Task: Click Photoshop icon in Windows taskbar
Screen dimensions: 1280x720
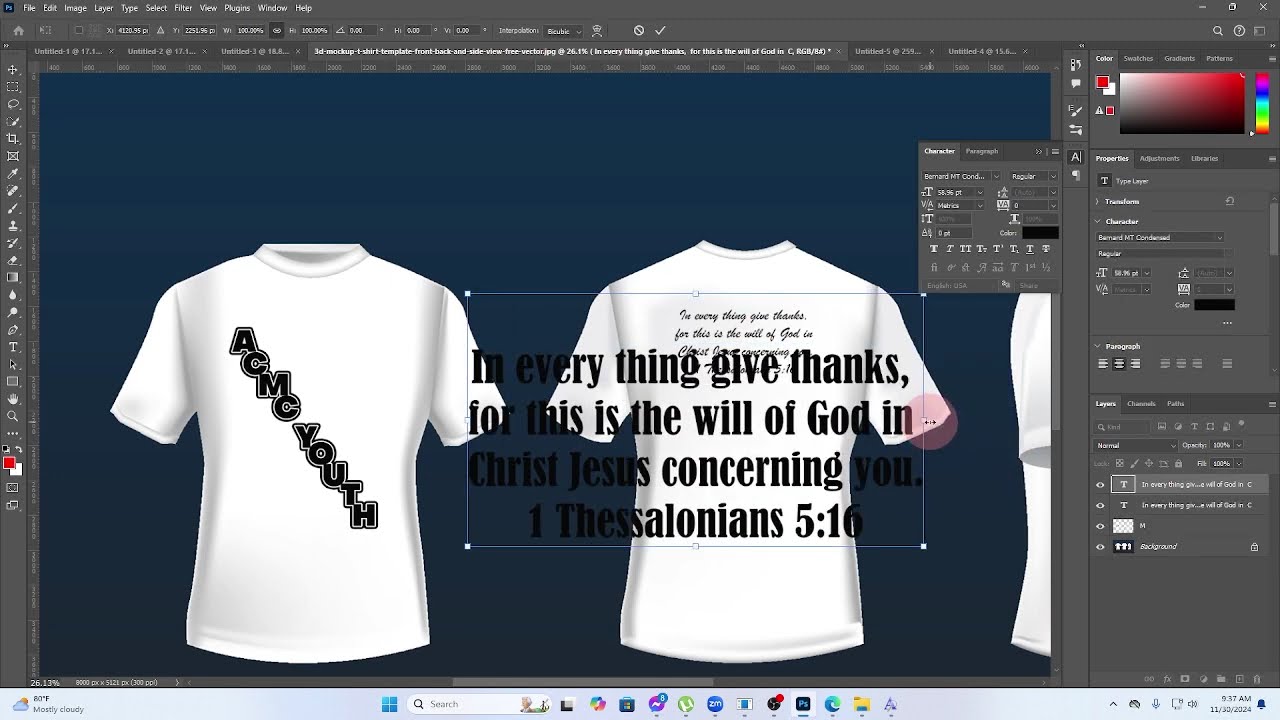Action: (803, 704)
